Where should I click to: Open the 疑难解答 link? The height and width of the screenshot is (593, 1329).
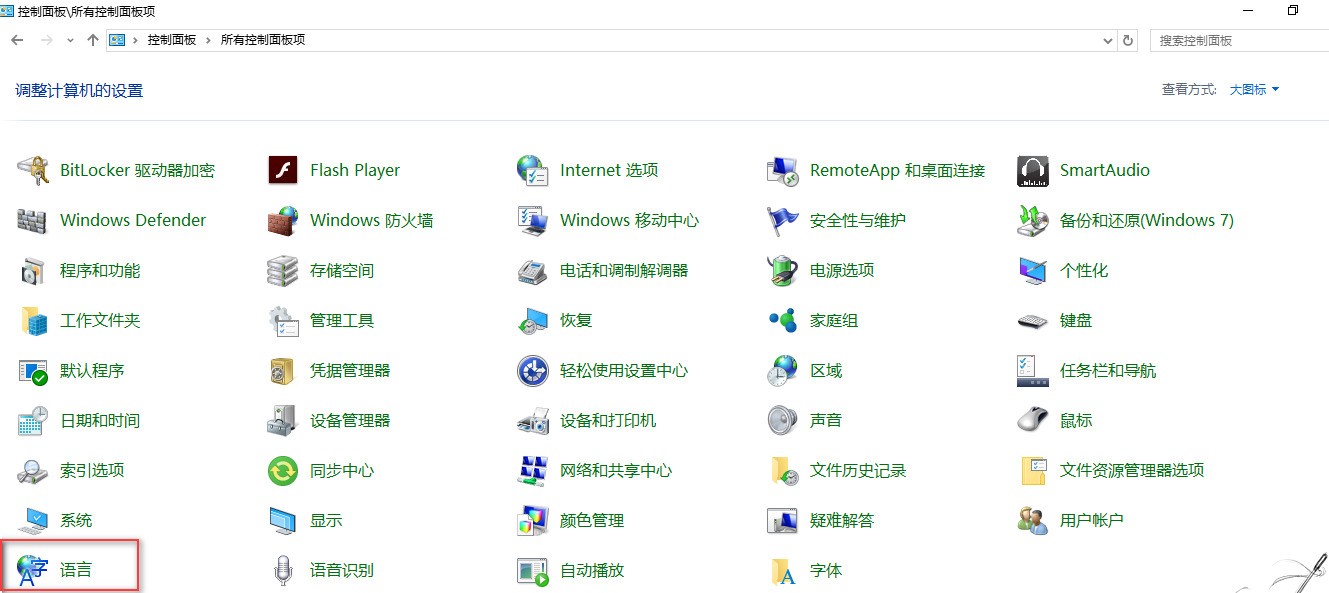point(842,521)
